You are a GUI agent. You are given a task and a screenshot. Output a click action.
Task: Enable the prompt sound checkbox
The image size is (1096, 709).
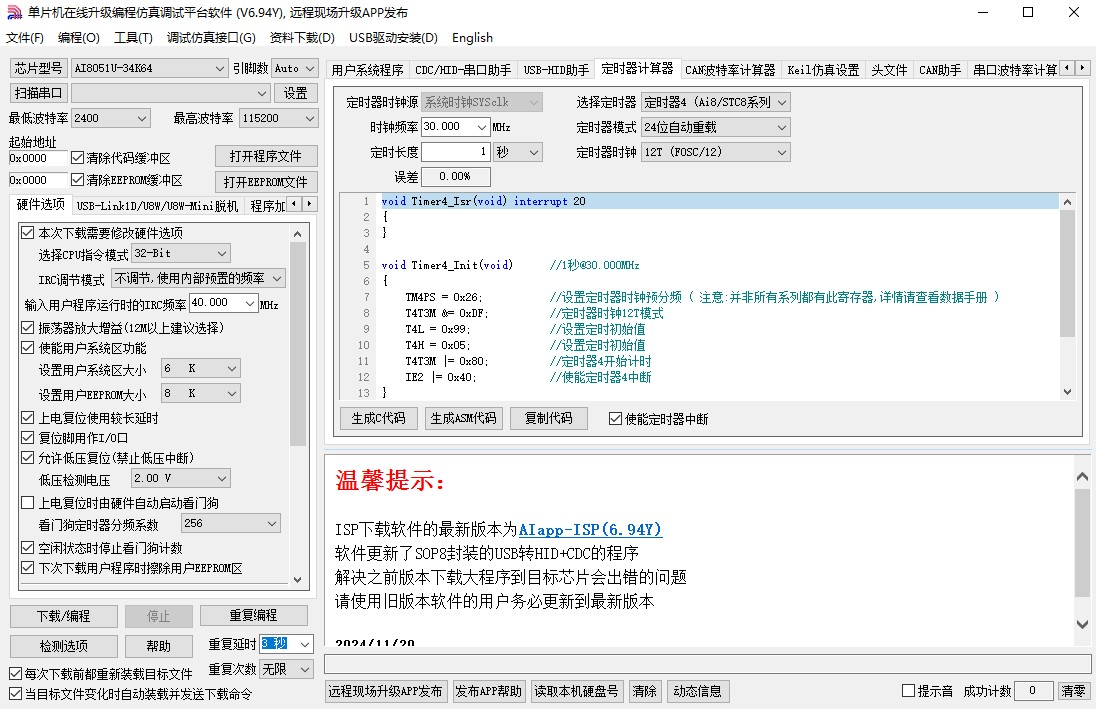tap(908, 691)
